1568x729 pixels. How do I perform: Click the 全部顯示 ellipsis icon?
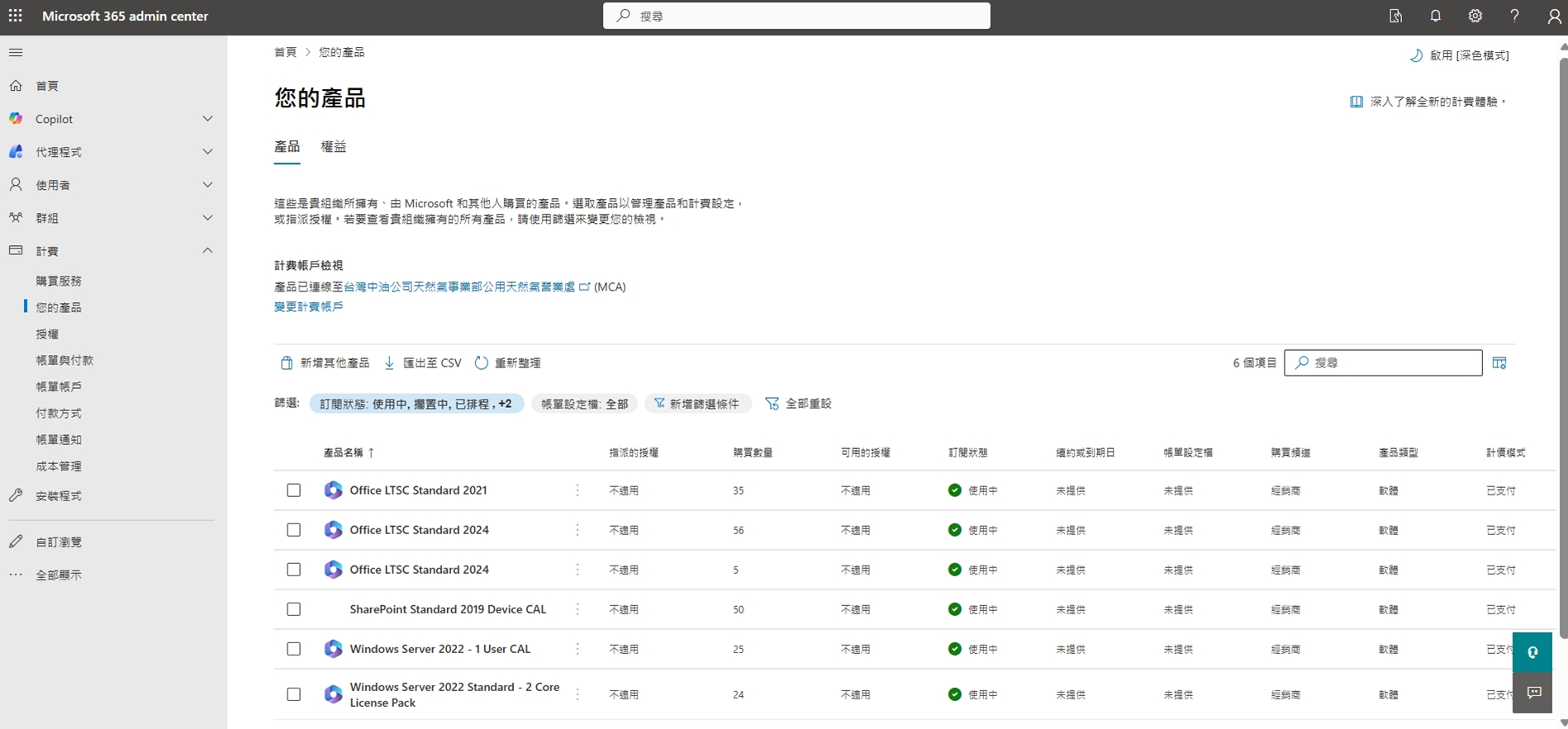coord(16,575)
